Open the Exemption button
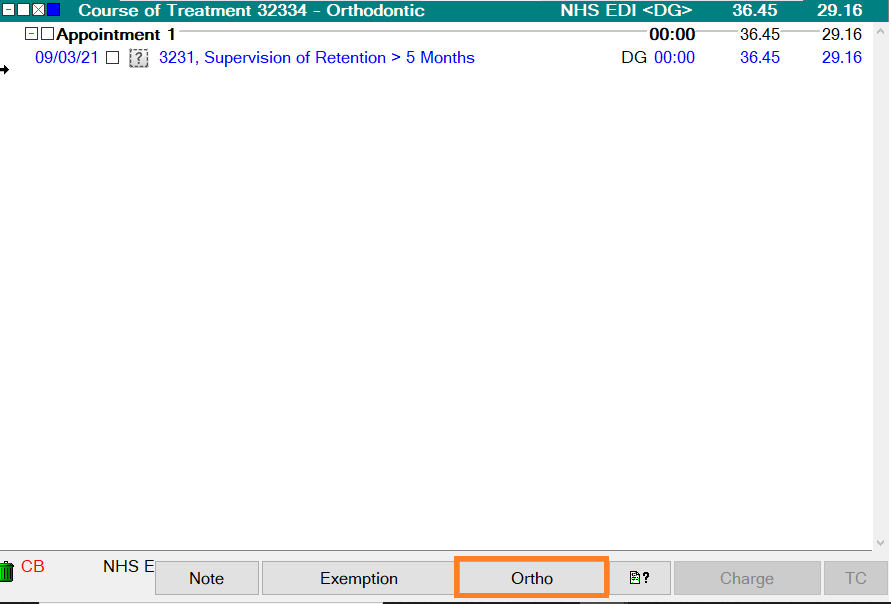 click(358, 578)
